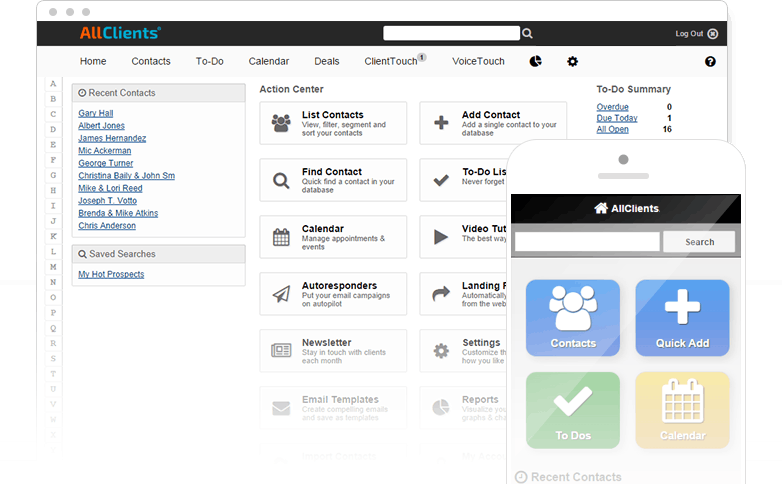Open Mike & Lori Reed link
This screenshot has width=782, height=484.
click(x=110, y=188)
